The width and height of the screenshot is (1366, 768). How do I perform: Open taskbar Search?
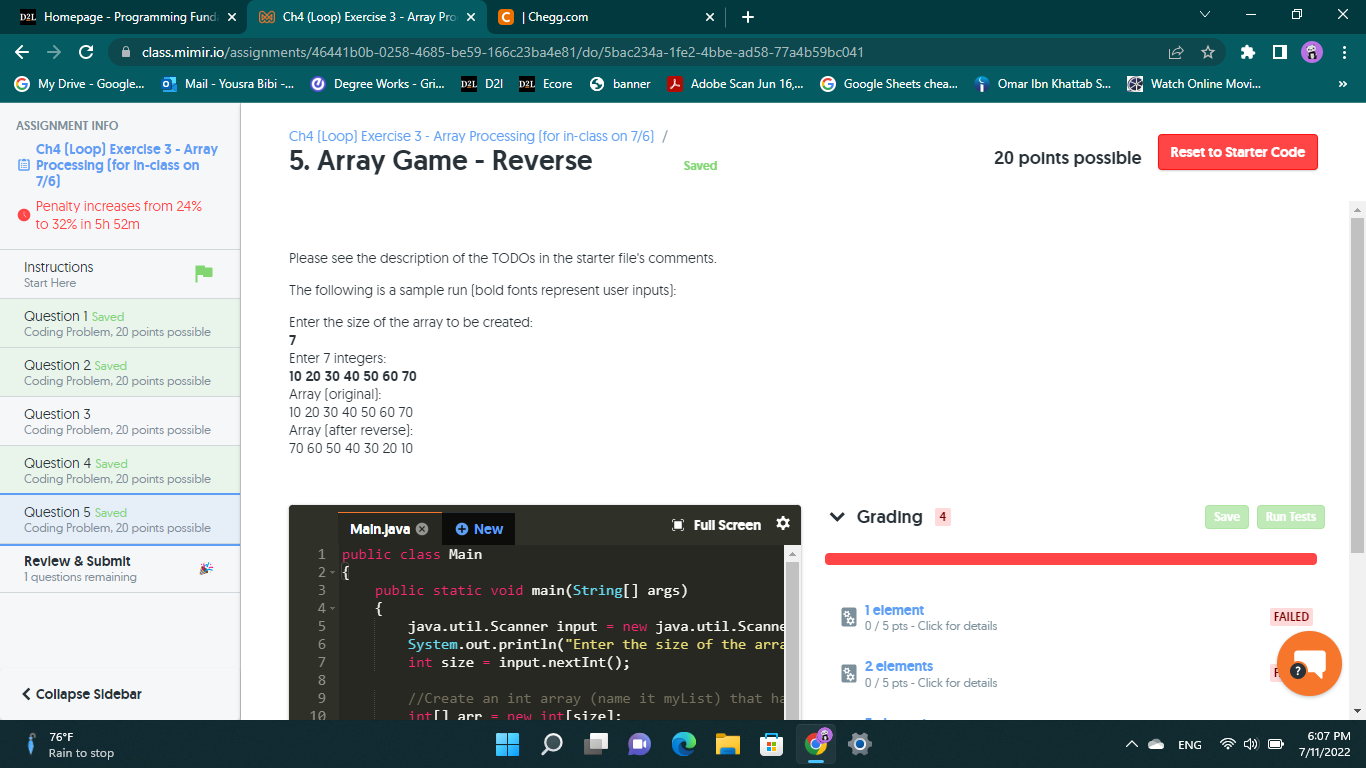(x=552, y=744)
